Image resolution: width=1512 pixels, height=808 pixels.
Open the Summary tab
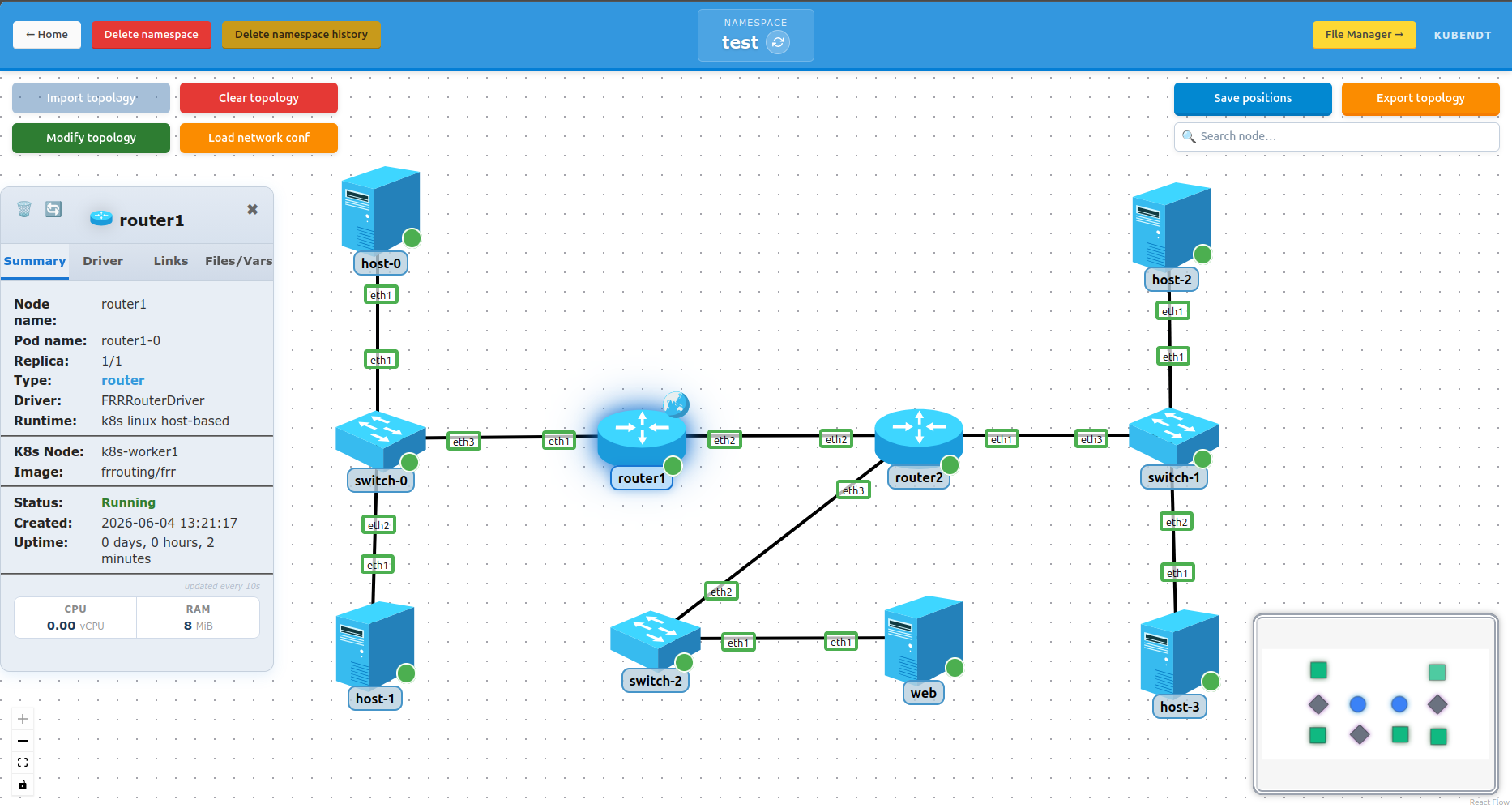click(35, 261)
